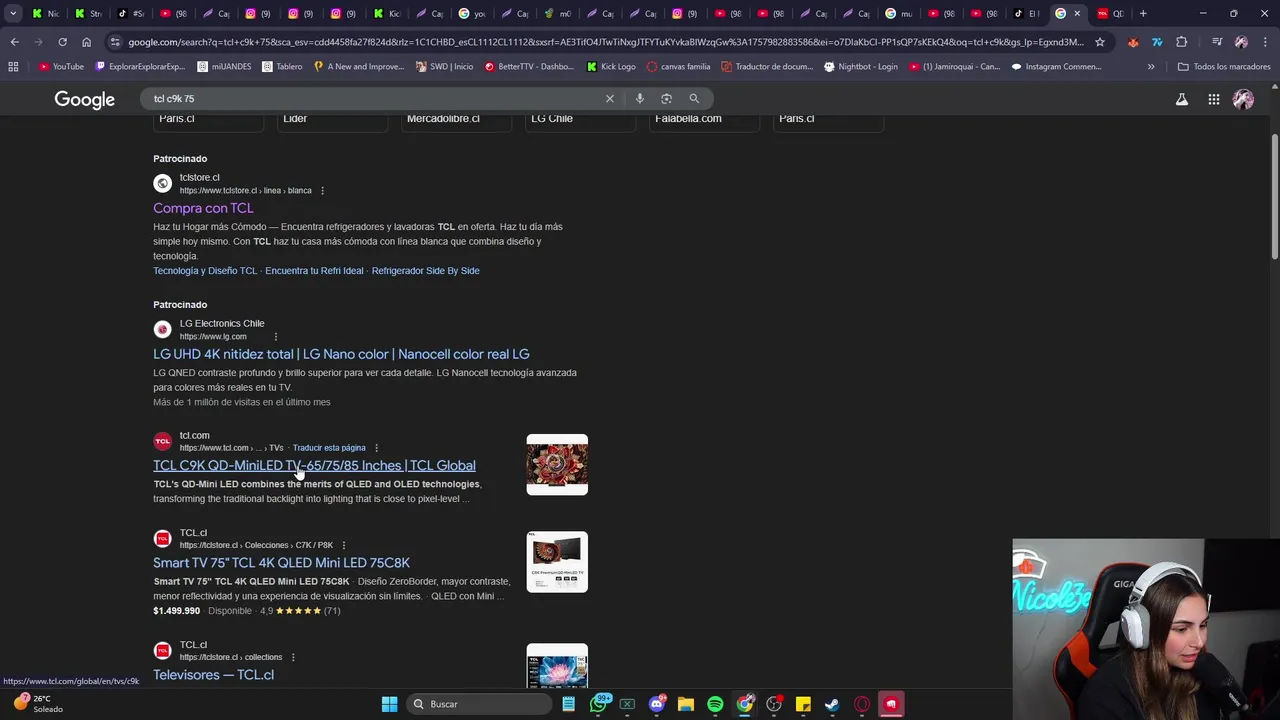Open Google apps grid
Image resolution: width=1280 pixels, height=720 pixels.
[x=1213, y=99]
